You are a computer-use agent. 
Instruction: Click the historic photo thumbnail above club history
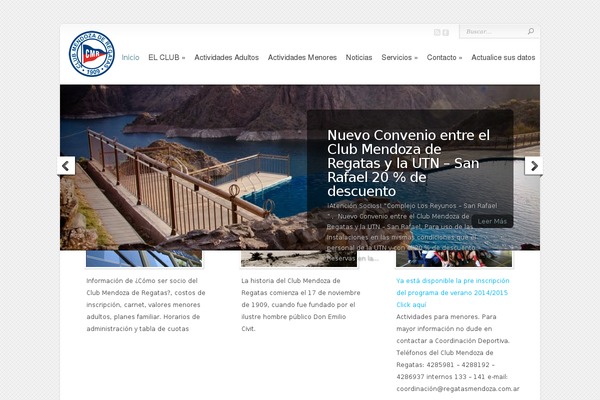coord(299,259)
